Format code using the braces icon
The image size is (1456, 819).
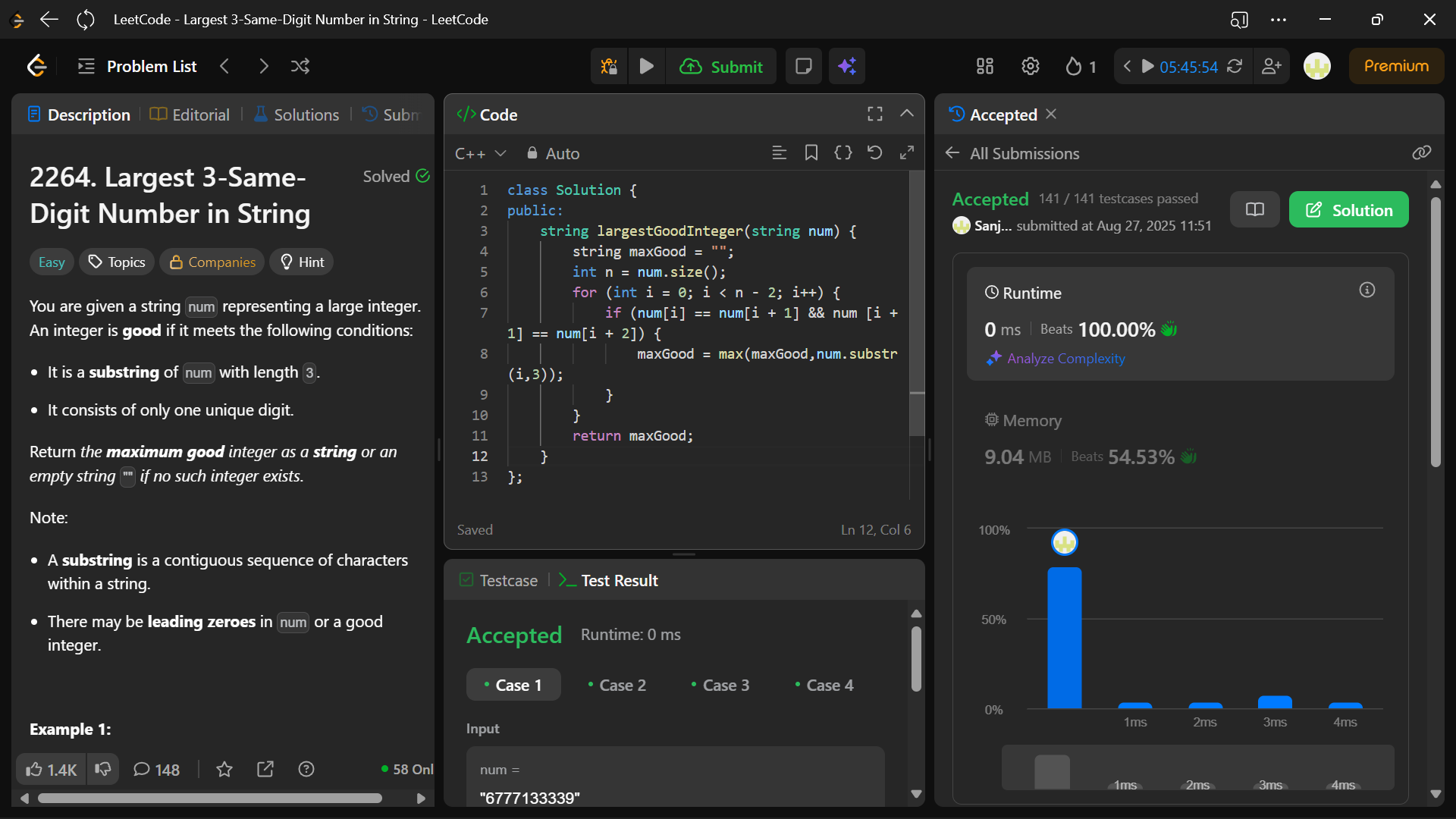pyautogui.click(x=843, y=153)
